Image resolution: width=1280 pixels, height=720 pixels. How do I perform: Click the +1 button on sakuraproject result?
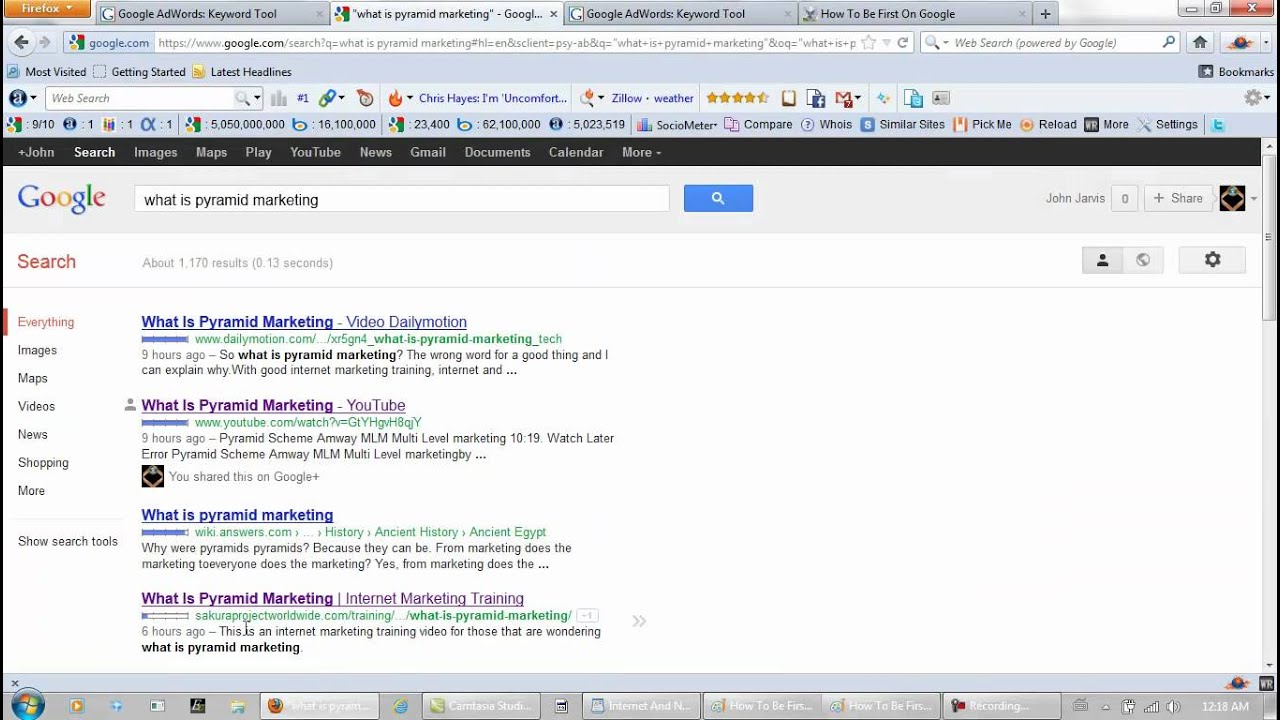[x=587, y=615]
